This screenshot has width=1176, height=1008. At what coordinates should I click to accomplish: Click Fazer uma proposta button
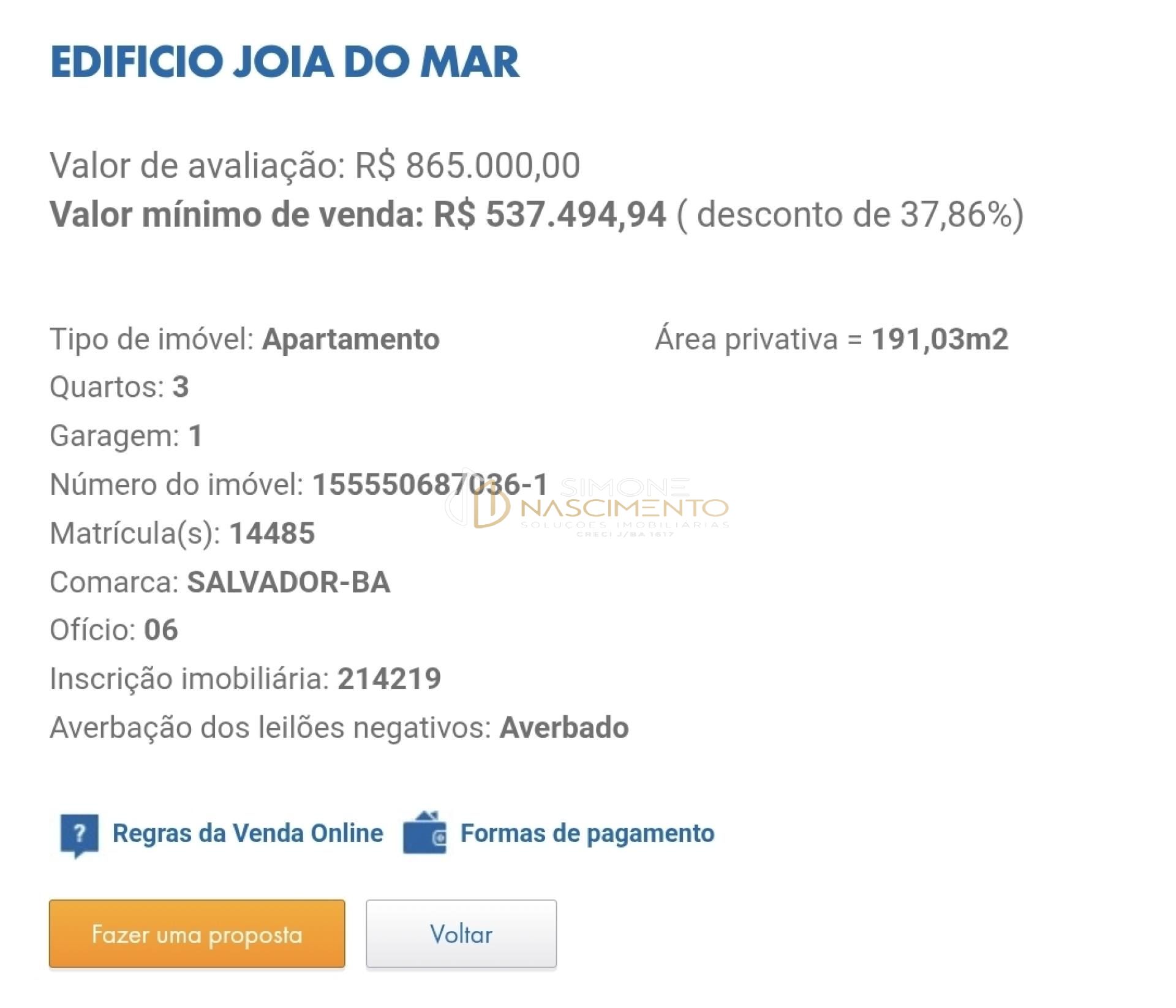pos(196,934)
